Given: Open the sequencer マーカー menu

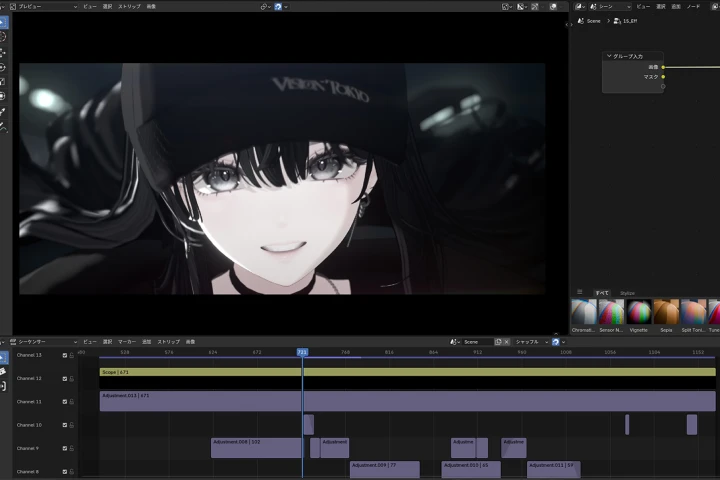Looking at the screenshot, I should pos(127,342).
